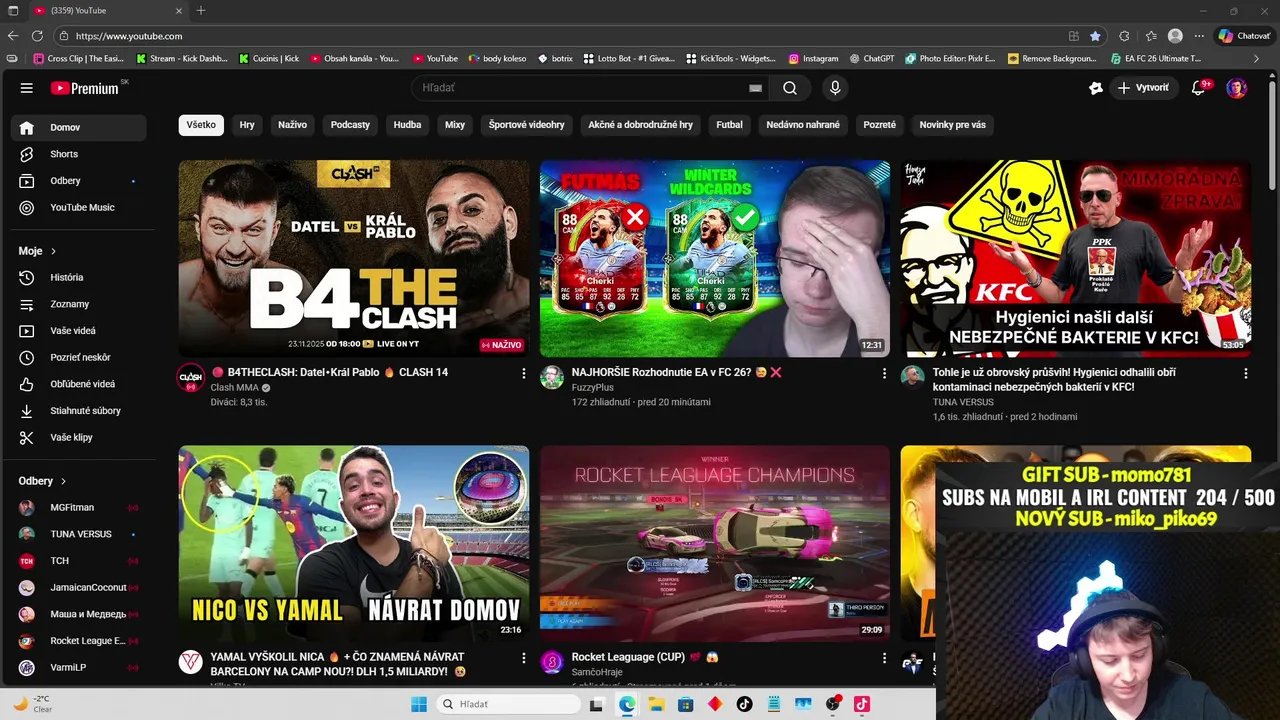Open FuzzyPlus Winter Wildcards video thumbnail

[715, 258]
